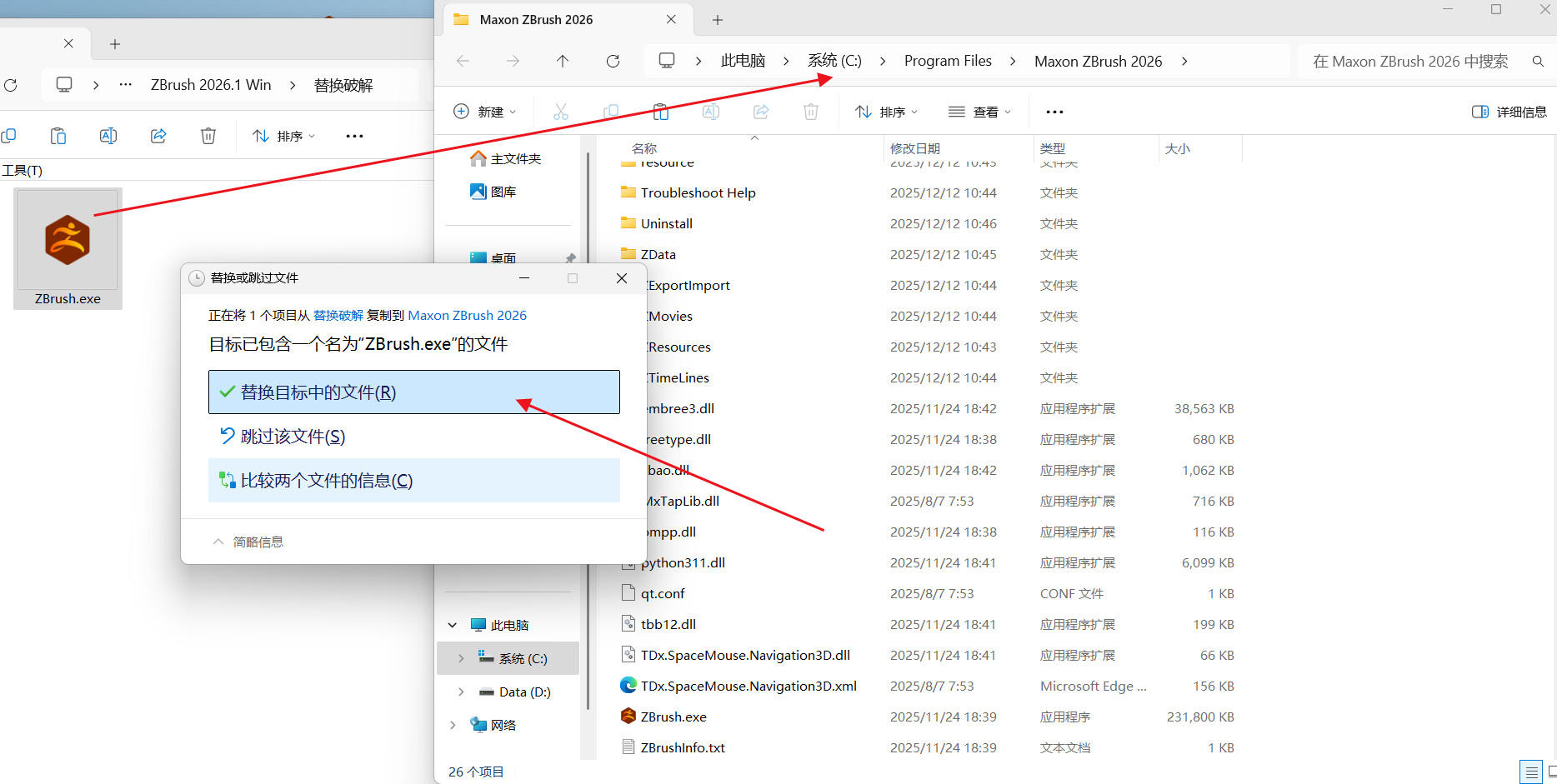1557x784 pixels.
Task: Switch to the details list view
Action: (1530, 772)
